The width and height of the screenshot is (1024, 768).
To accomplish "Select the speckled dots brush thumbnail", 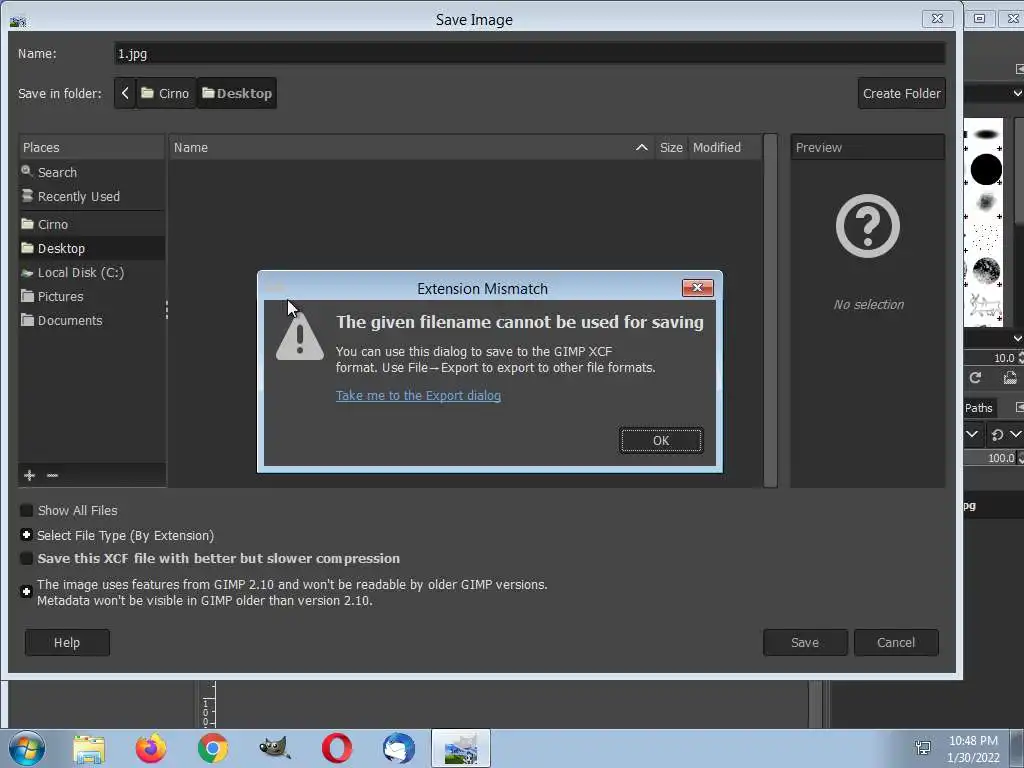I will pos(986,236).
